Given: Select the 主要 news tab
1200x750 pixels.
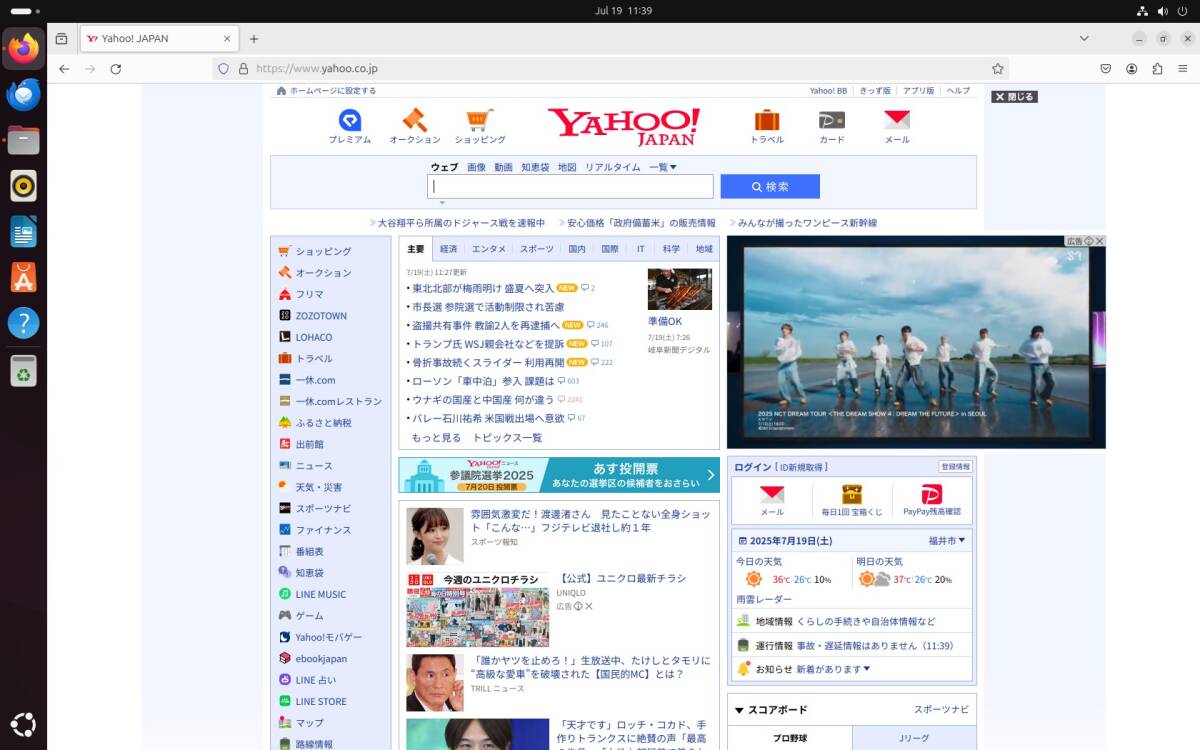Looking at the screenshot, I should pyautogui.click(x=415, y=249).
